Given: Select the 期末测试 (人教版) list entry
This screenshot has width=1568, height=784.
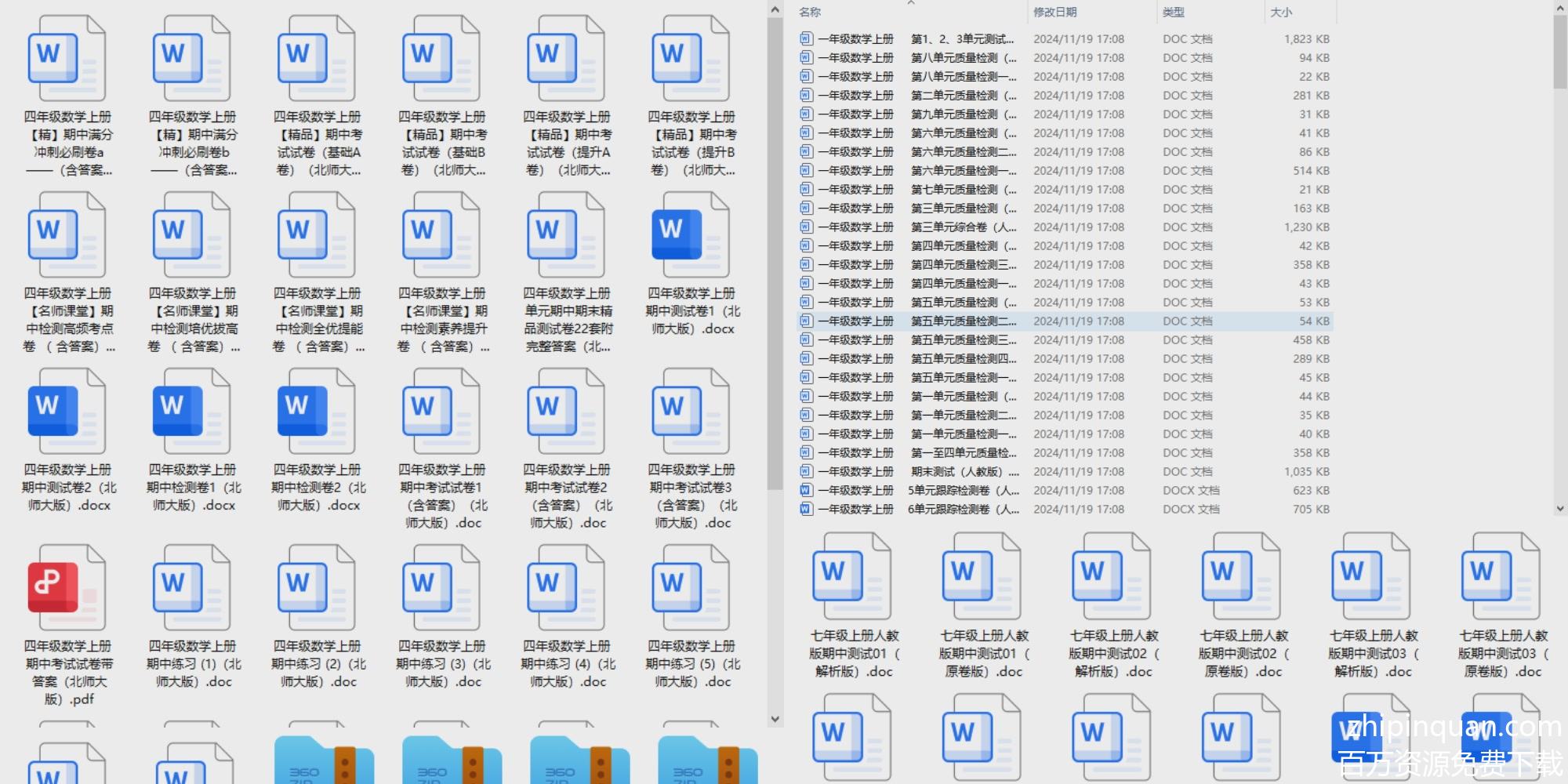Looking at the screenshot, I should point(963,472).
